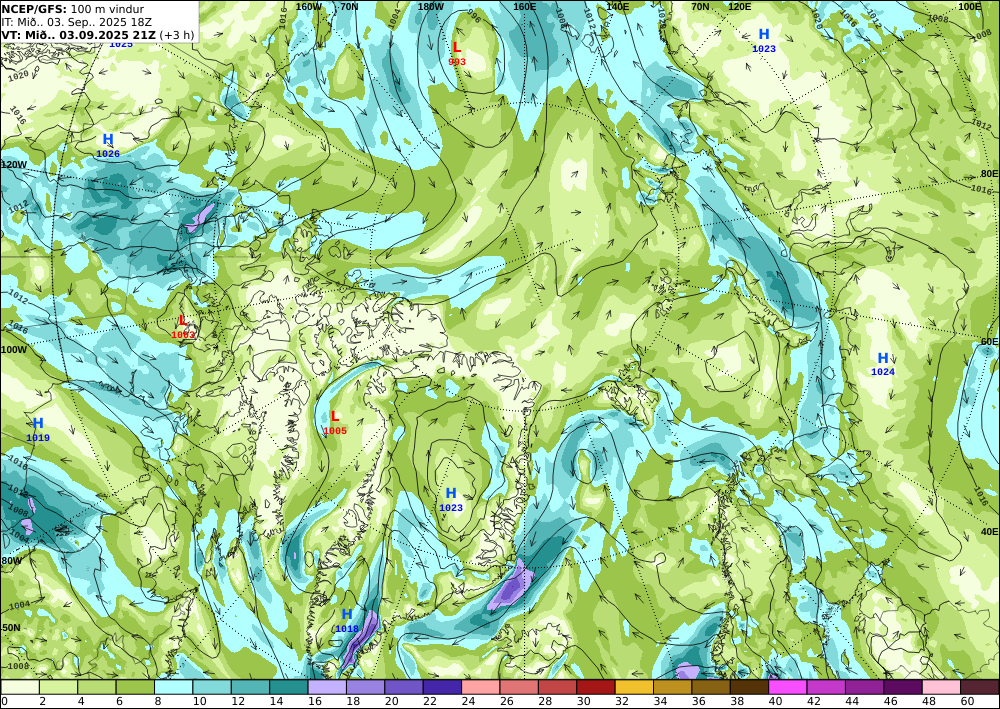This screenshot has width=1000, height=709.
Task: Click the '80E' longitude label
Action: click(989, 173)
